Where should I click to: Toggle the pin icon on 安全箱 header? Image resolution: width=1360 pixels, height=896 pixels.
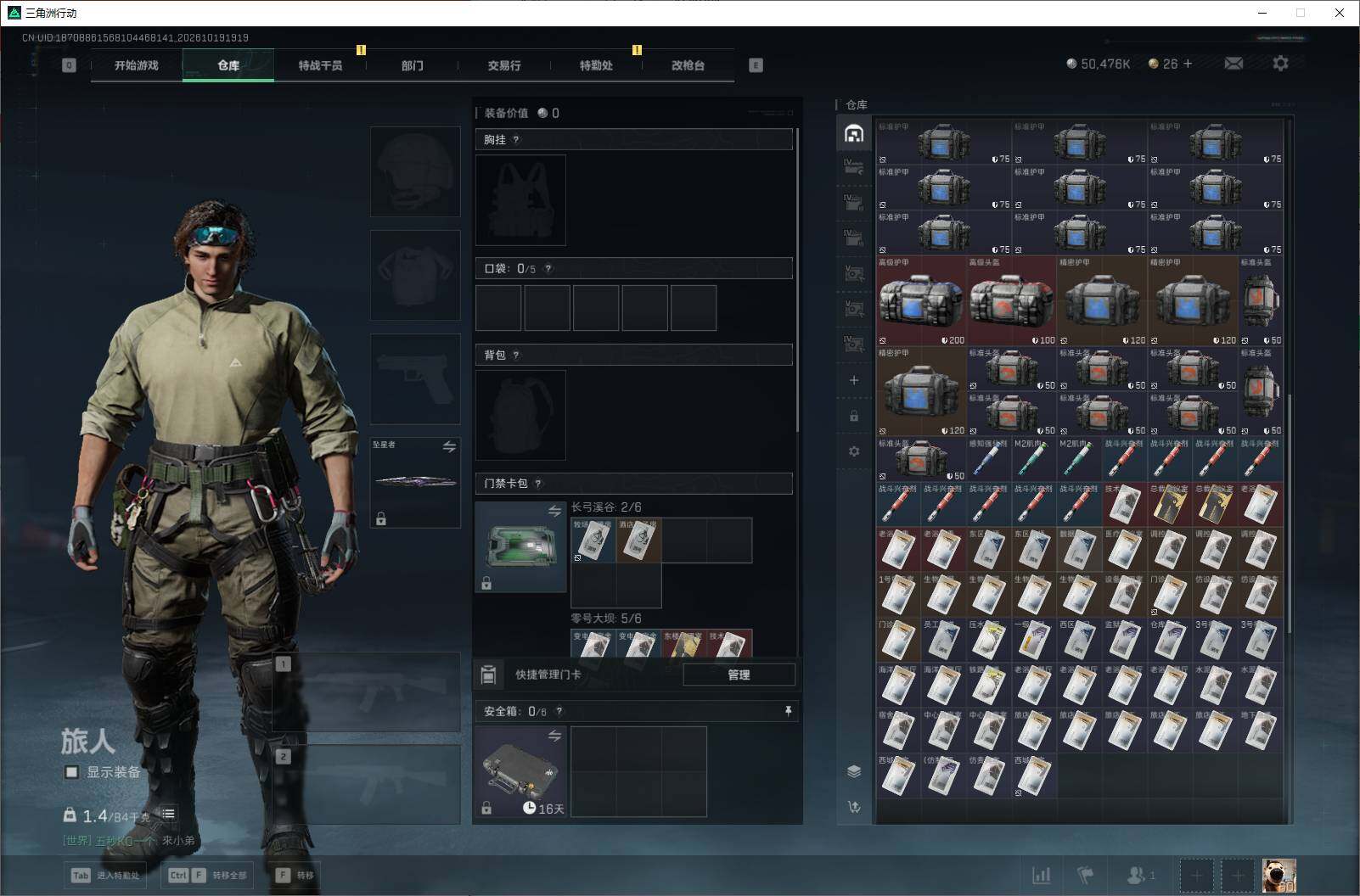(x=788, y=711)
